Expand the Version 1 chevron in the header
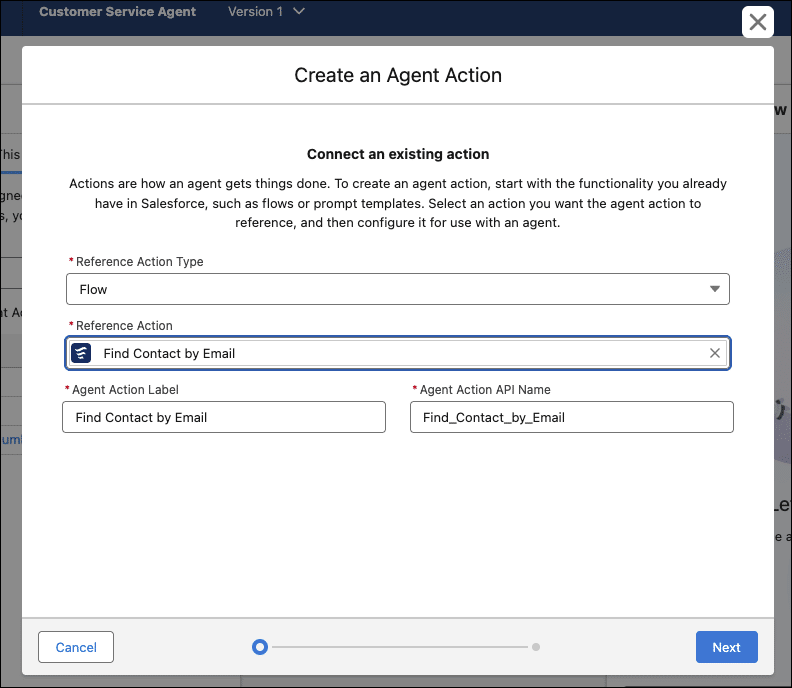The width and height of the screenshot is (792, 688). (x=299, y=12)
